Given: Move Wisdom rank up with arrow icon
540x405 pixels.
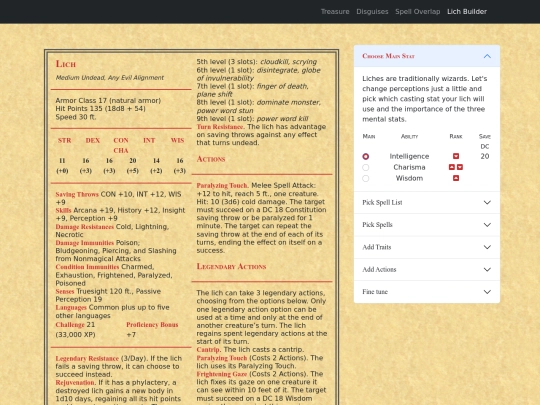Looking at the screenshot, I should [456, 178].
